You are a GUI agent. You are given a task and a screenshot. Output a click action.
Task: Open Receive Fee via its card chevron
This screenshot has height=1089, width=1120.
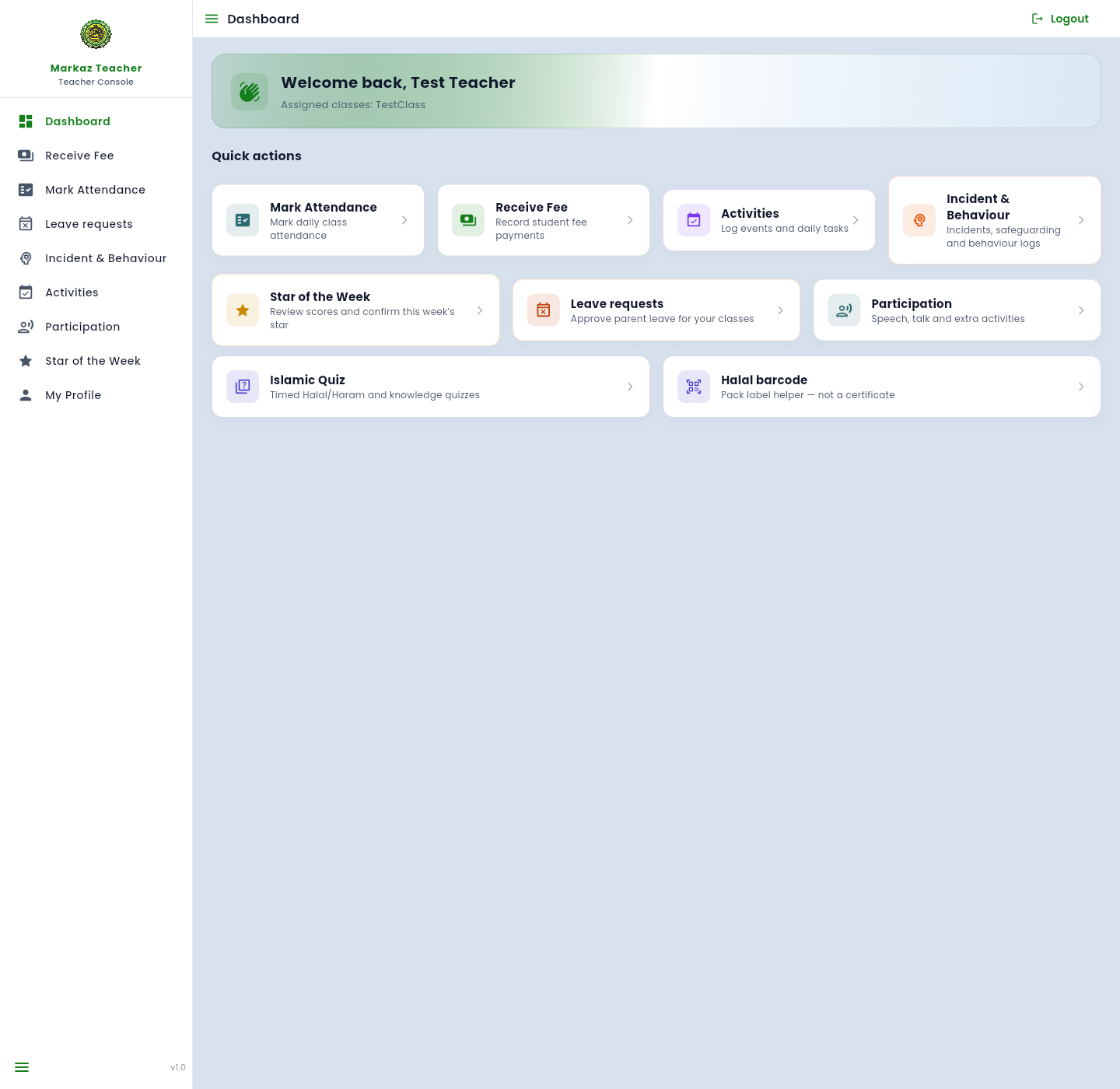coord(630,220)
